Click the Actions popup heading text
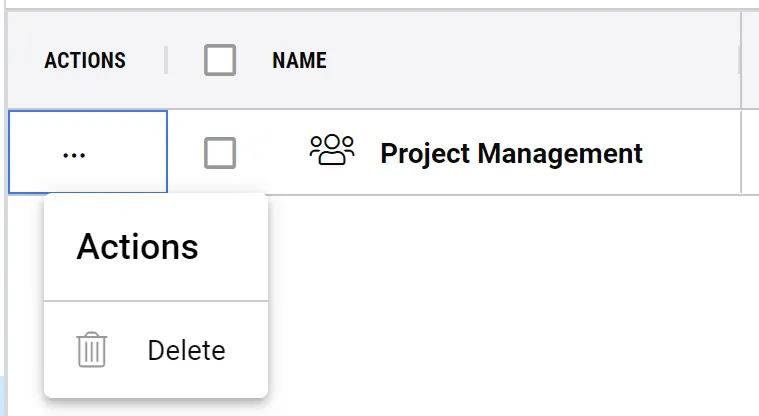Image resolution: width=759 pixels, height=416 pixels. (x=137, y=246)
